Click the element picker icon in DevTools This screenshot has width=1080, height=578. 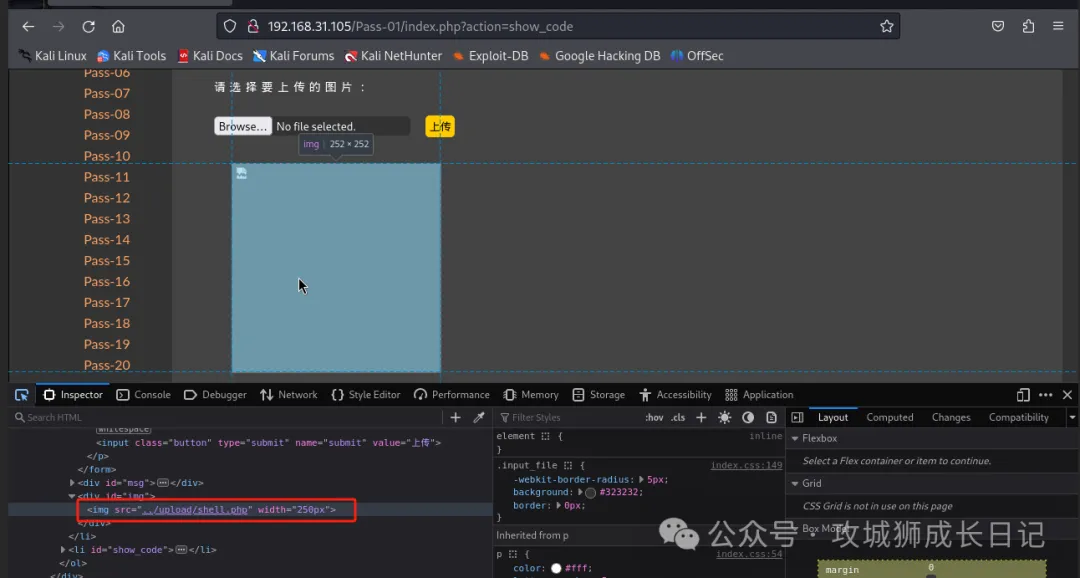(21, 395)
